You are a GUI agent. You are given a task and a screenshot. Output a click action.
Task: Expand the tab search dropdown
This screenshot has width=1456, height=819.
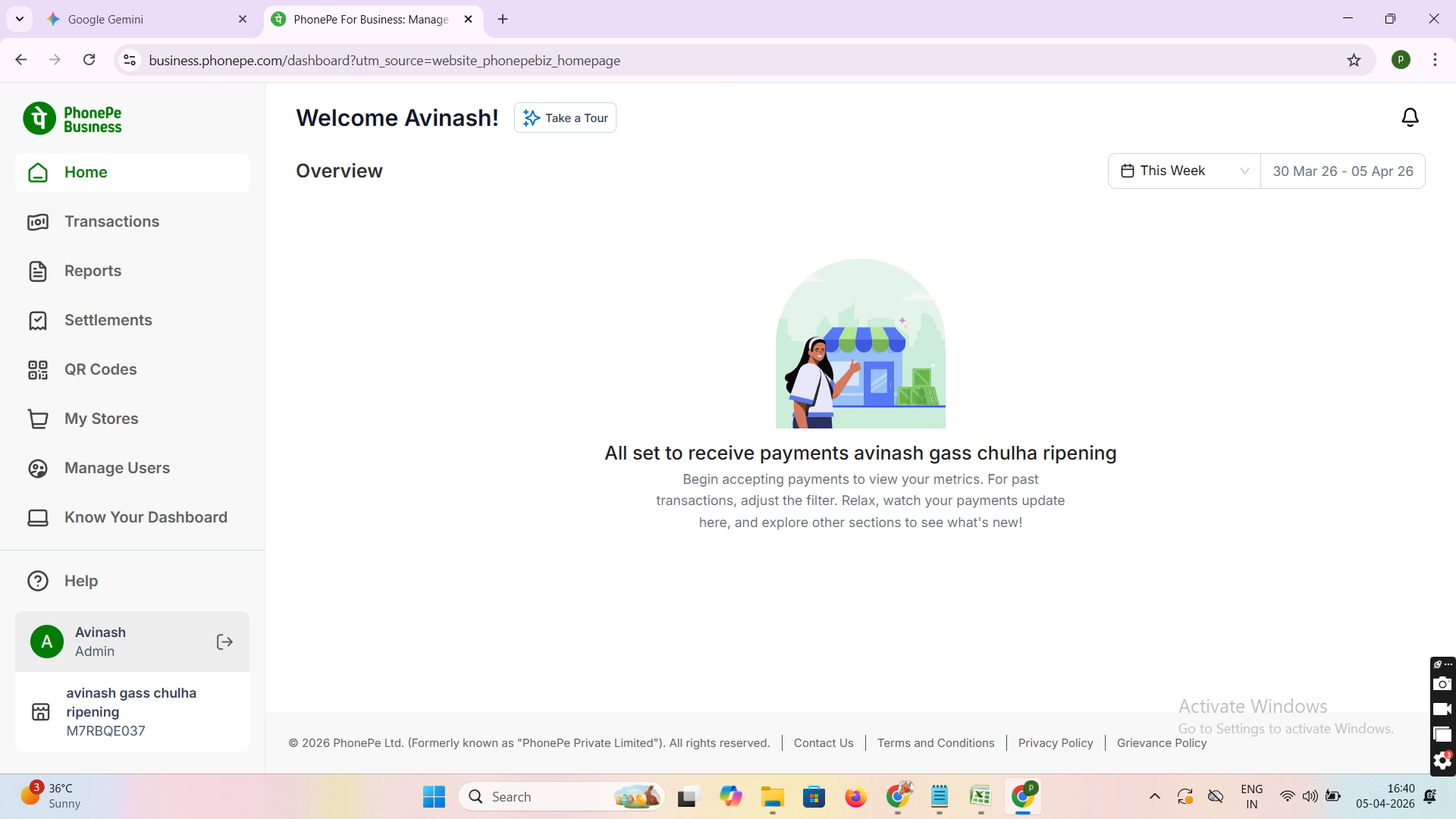[20, 20]
